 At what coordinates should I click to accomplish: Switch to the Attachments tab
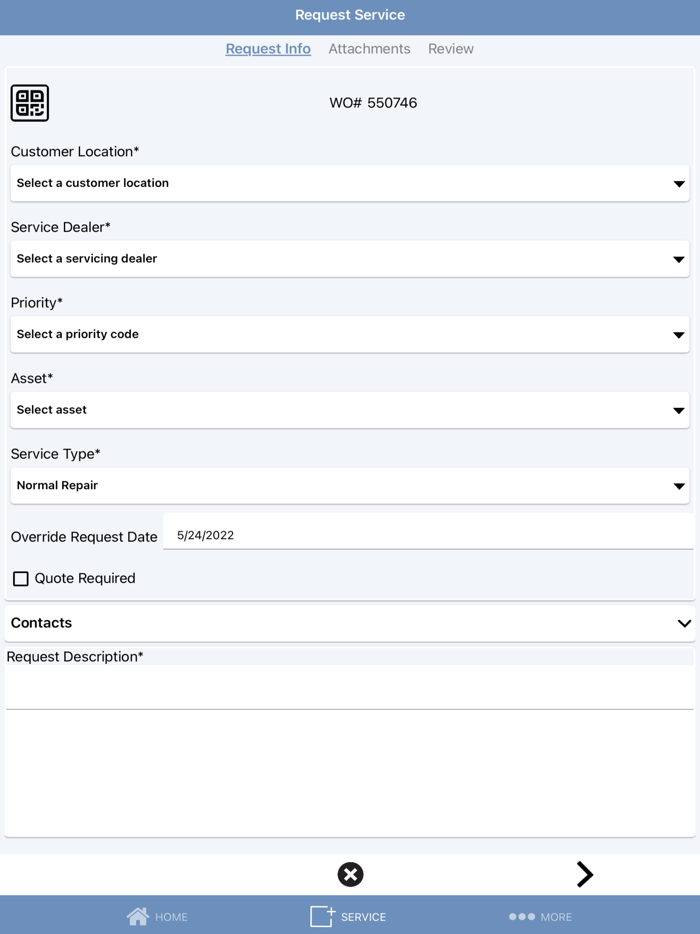click(369, 48)
